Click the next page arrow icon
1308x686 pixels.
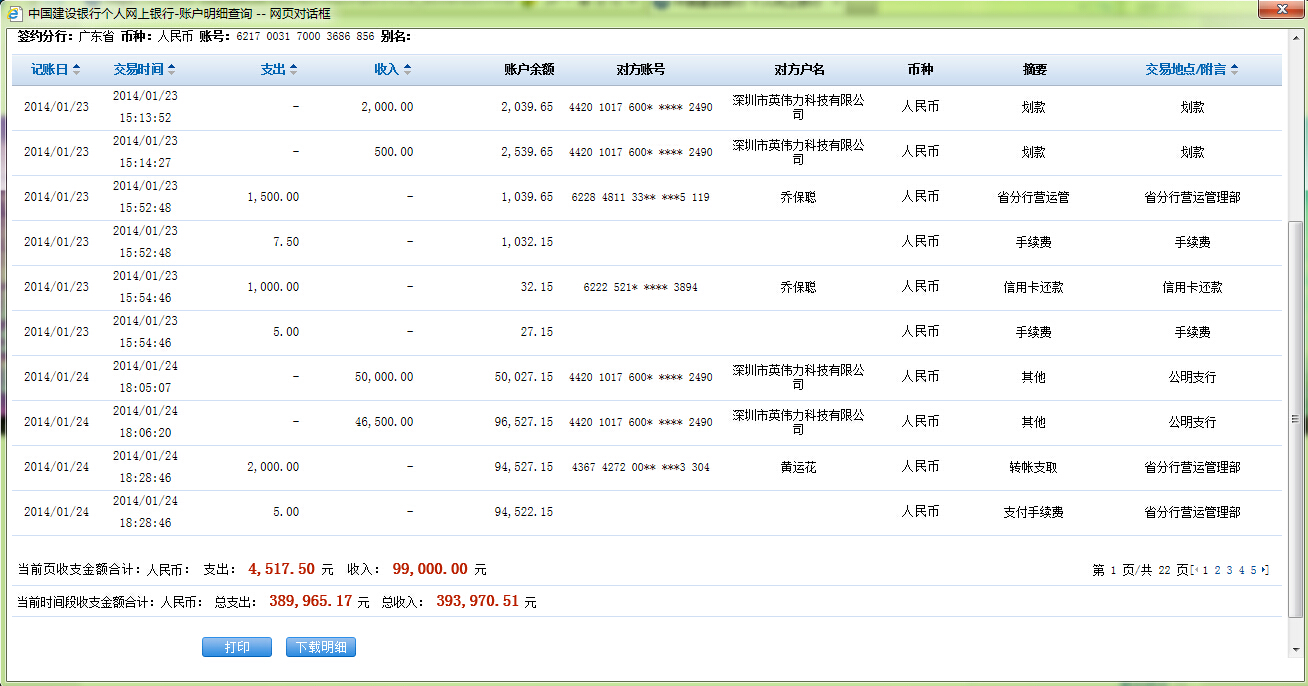[x=1265, y=570]
